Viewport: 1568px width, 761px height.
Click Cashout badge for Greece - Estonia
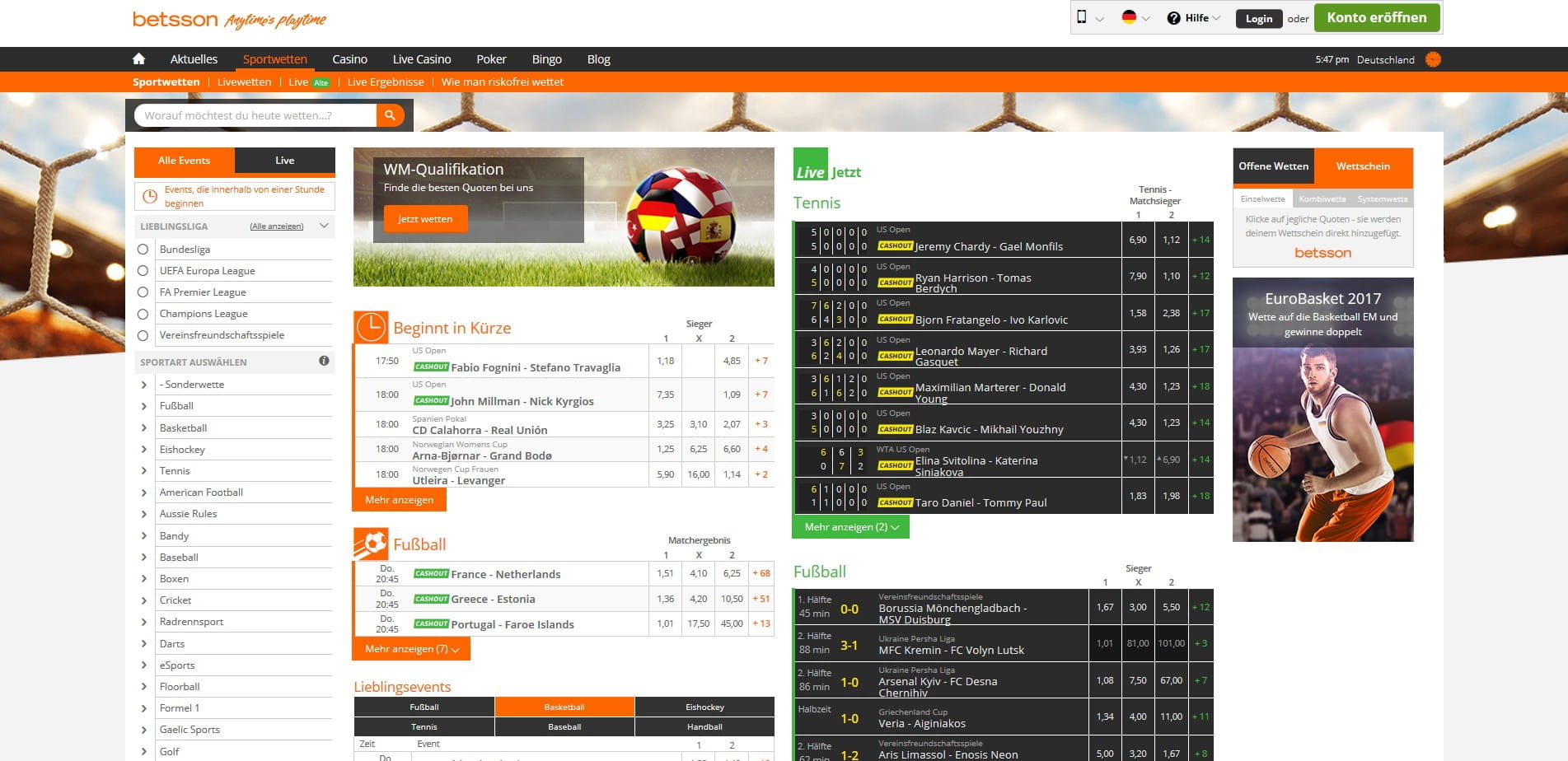tap(431, 599)
